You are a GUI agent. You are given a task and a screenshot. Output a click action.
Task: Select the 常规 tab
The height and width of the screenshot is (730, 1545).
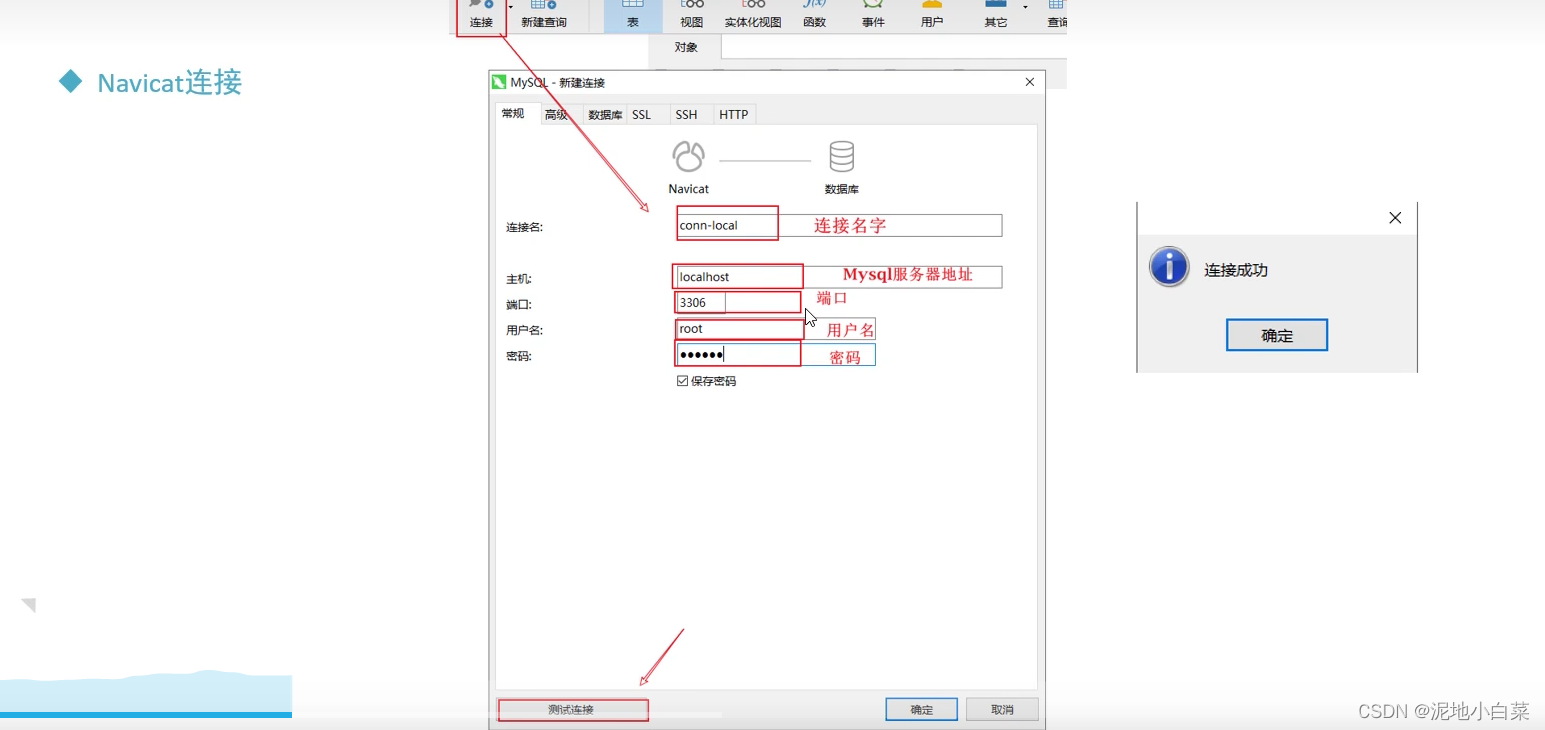pos(513,114)
